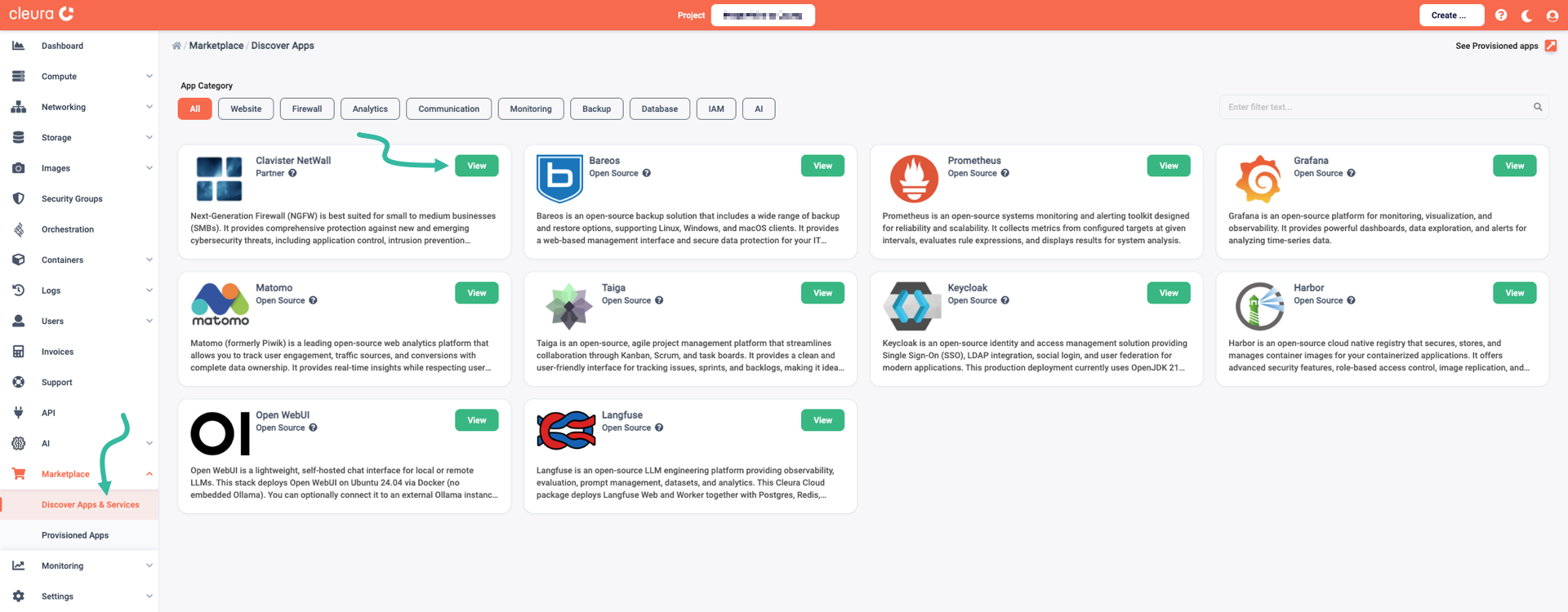Click the Taiga app logo thumbnail
The width and height of the screenshot is (1568, 612).
[x=569, y=307]
